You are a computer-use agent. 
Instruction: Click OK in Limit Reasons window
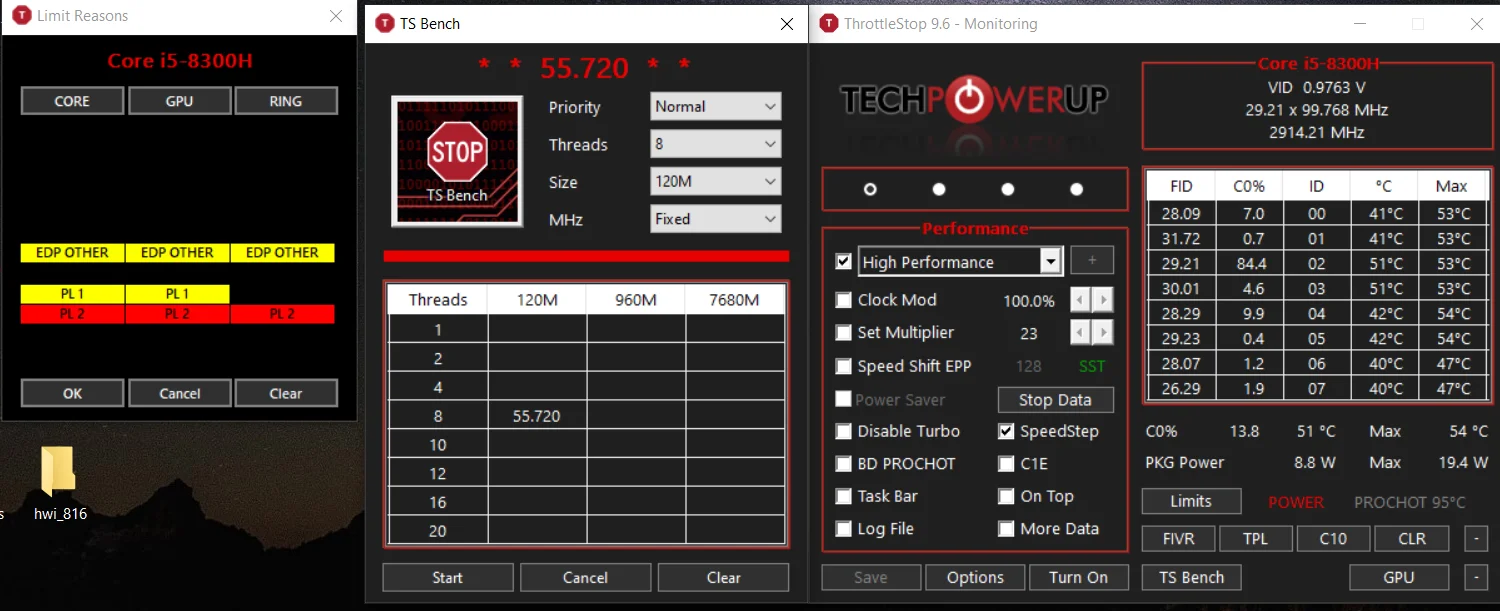point(72,393)
